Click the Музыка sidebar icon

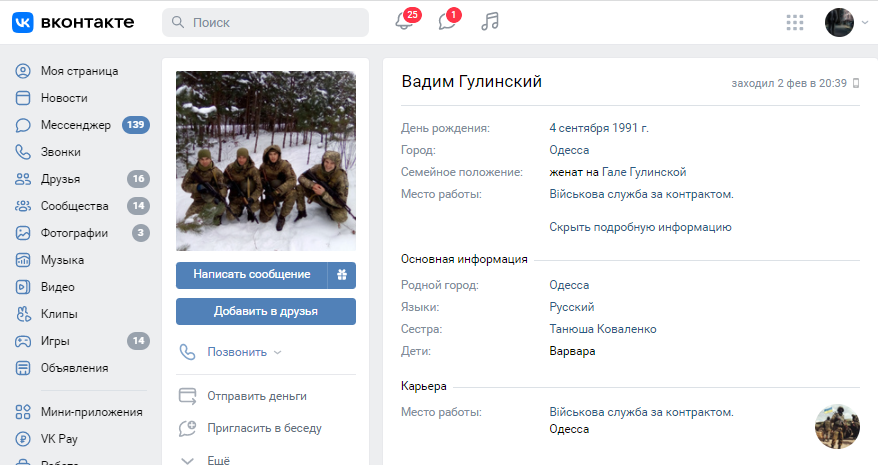point(23,260)
